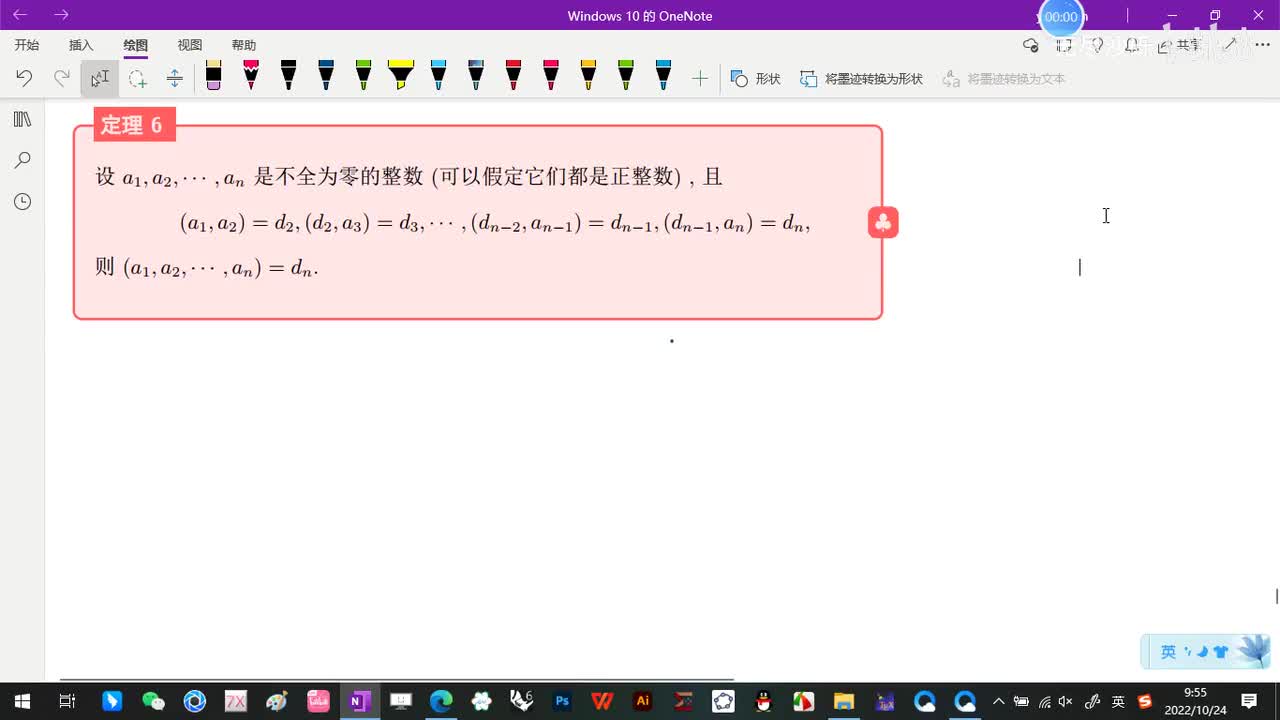1280x720 pixels.
Task: Open WPS Office from taskbar
Action: 602,702
